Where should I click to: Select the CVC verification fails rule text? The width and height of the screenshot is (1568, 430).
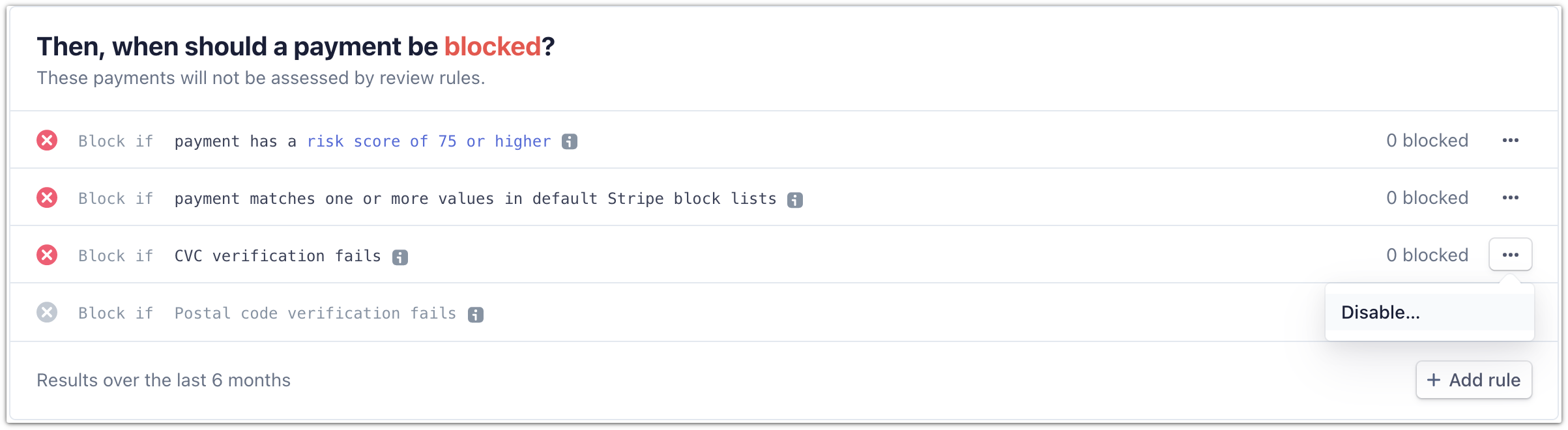pyautogui.click(x=278, y=256)
